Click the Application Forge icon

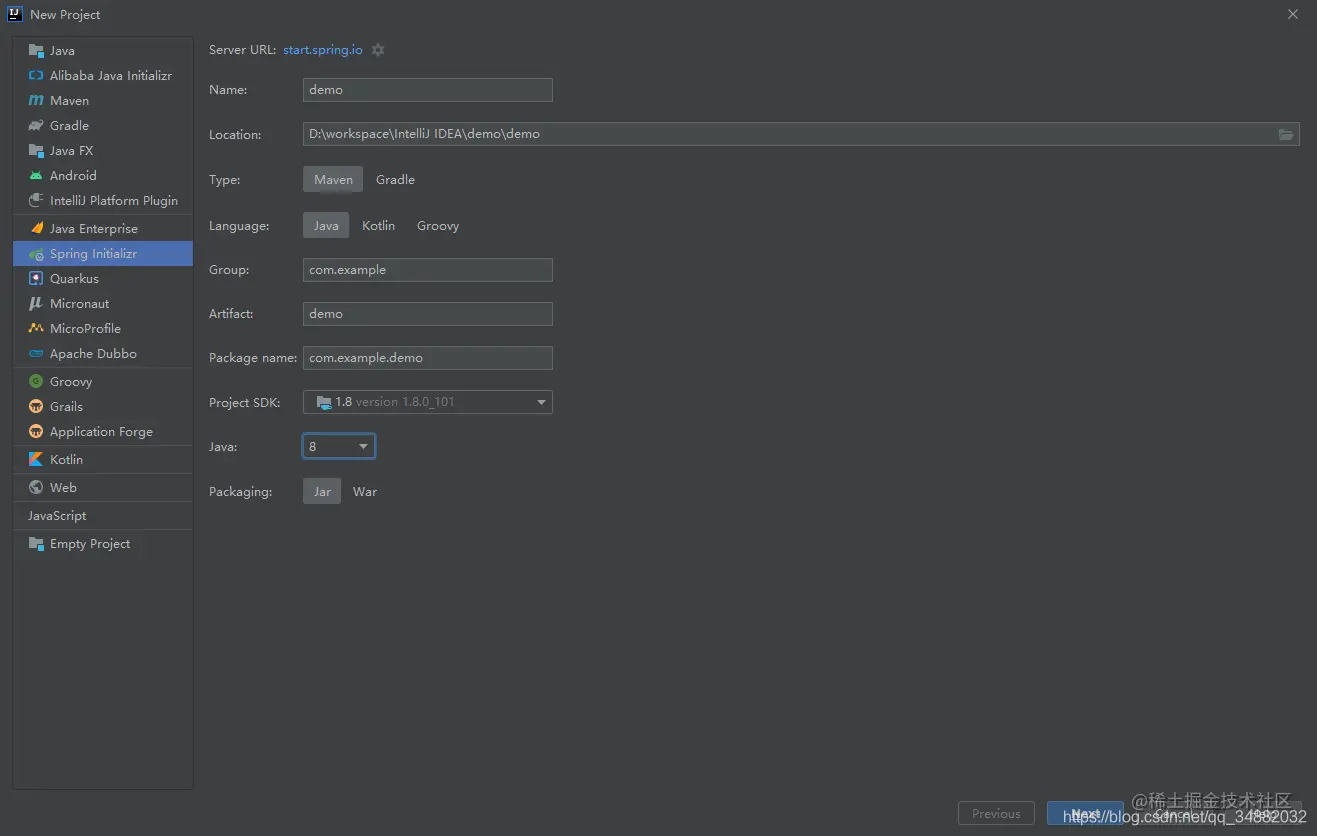[x=36, y=431]
